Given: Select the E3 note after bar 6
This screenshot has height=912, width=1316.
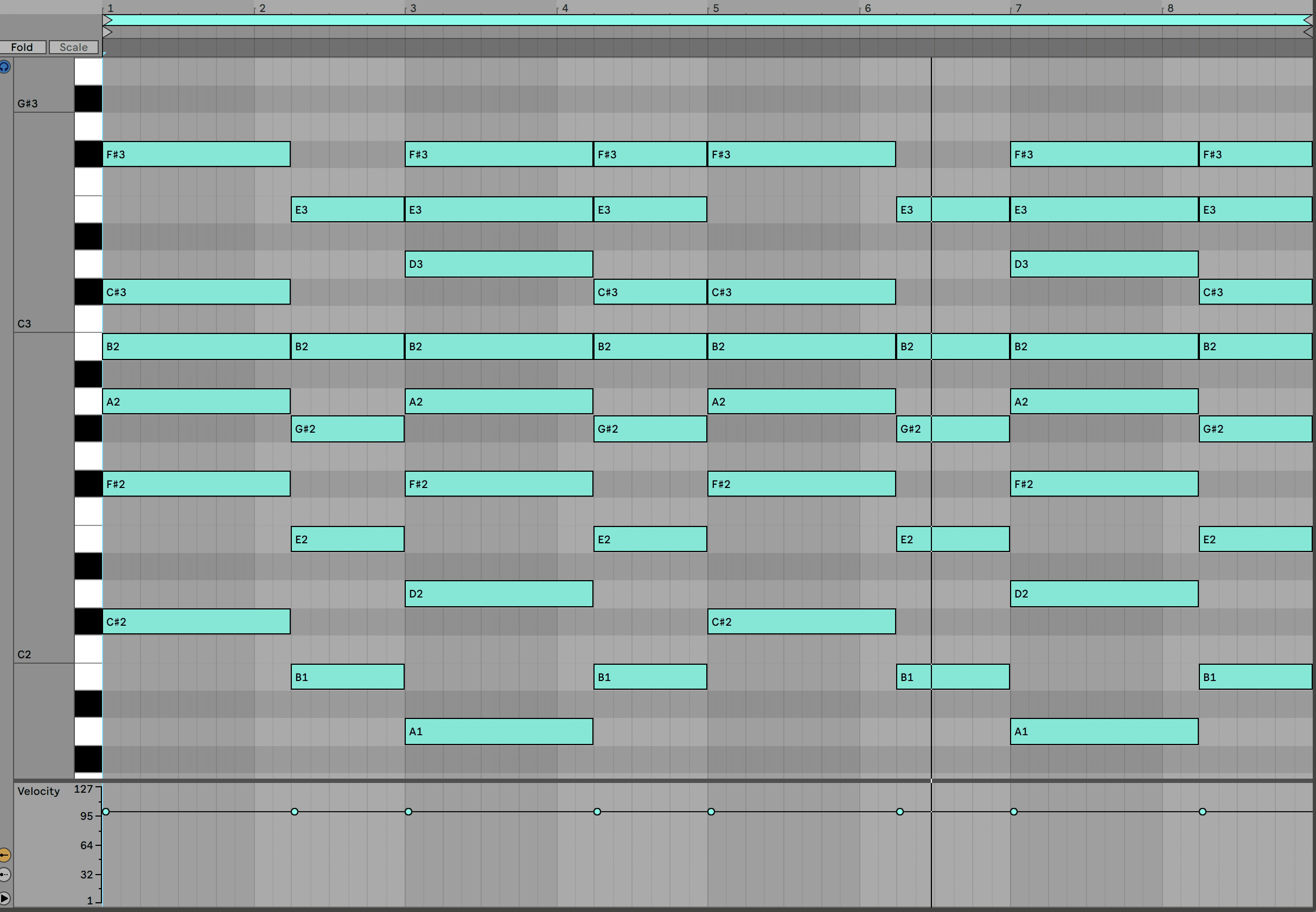Looking at the screenshot, I should tap(953, 210).
